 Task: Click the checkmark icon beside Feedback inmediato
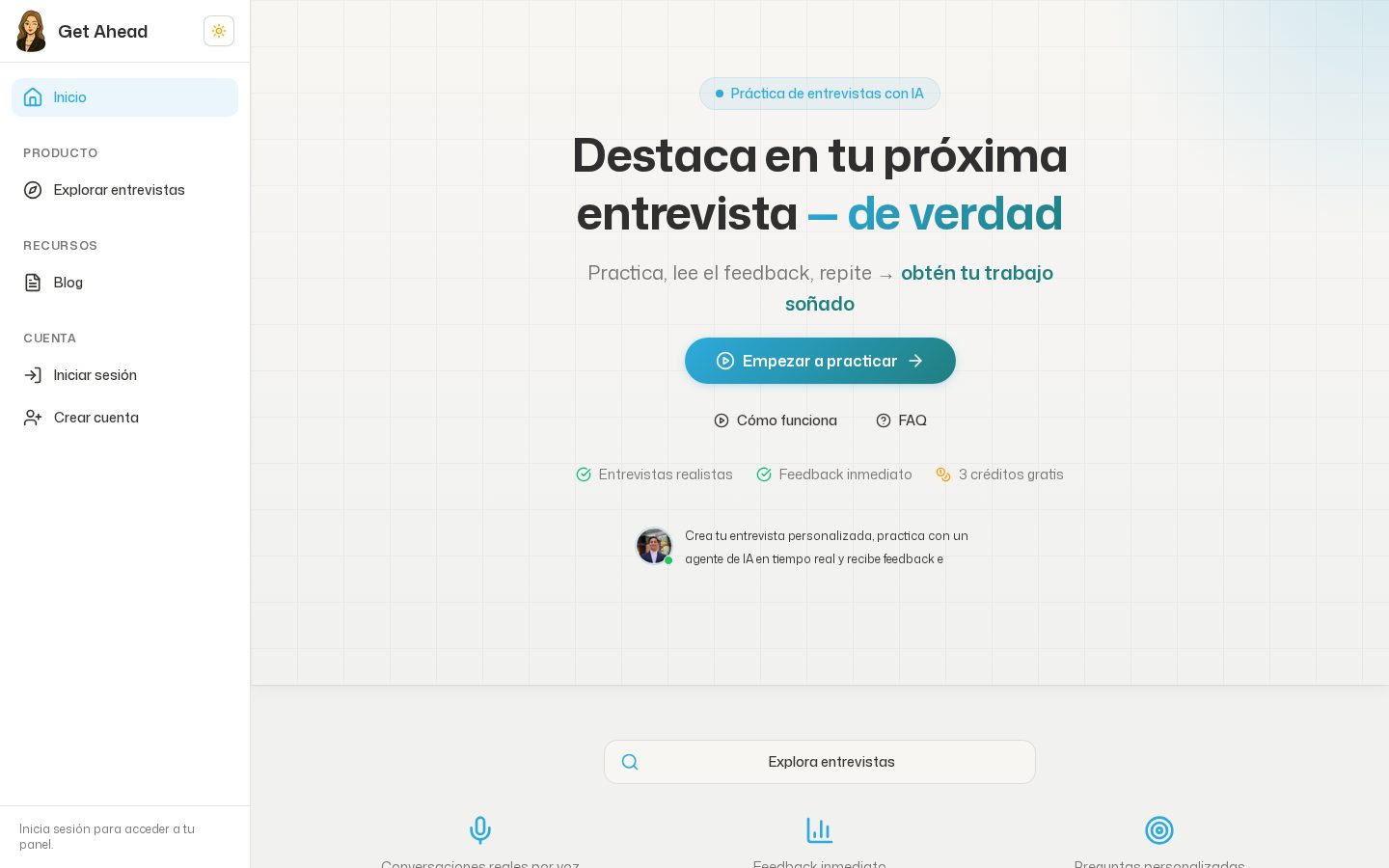(764, 475)
